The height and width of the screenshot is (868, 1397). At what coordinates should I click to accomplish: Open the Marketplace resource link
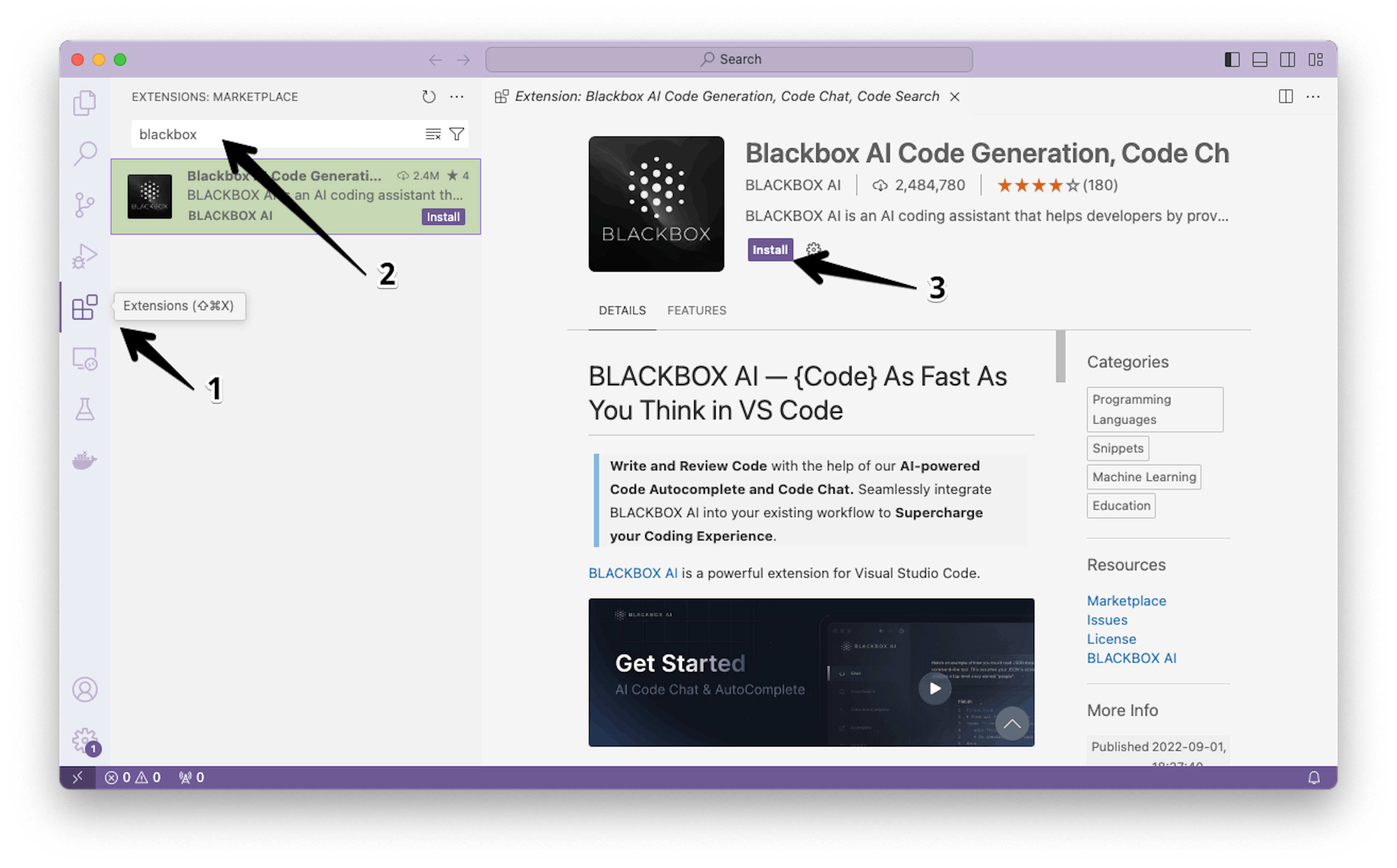(x=1126, y=601)
